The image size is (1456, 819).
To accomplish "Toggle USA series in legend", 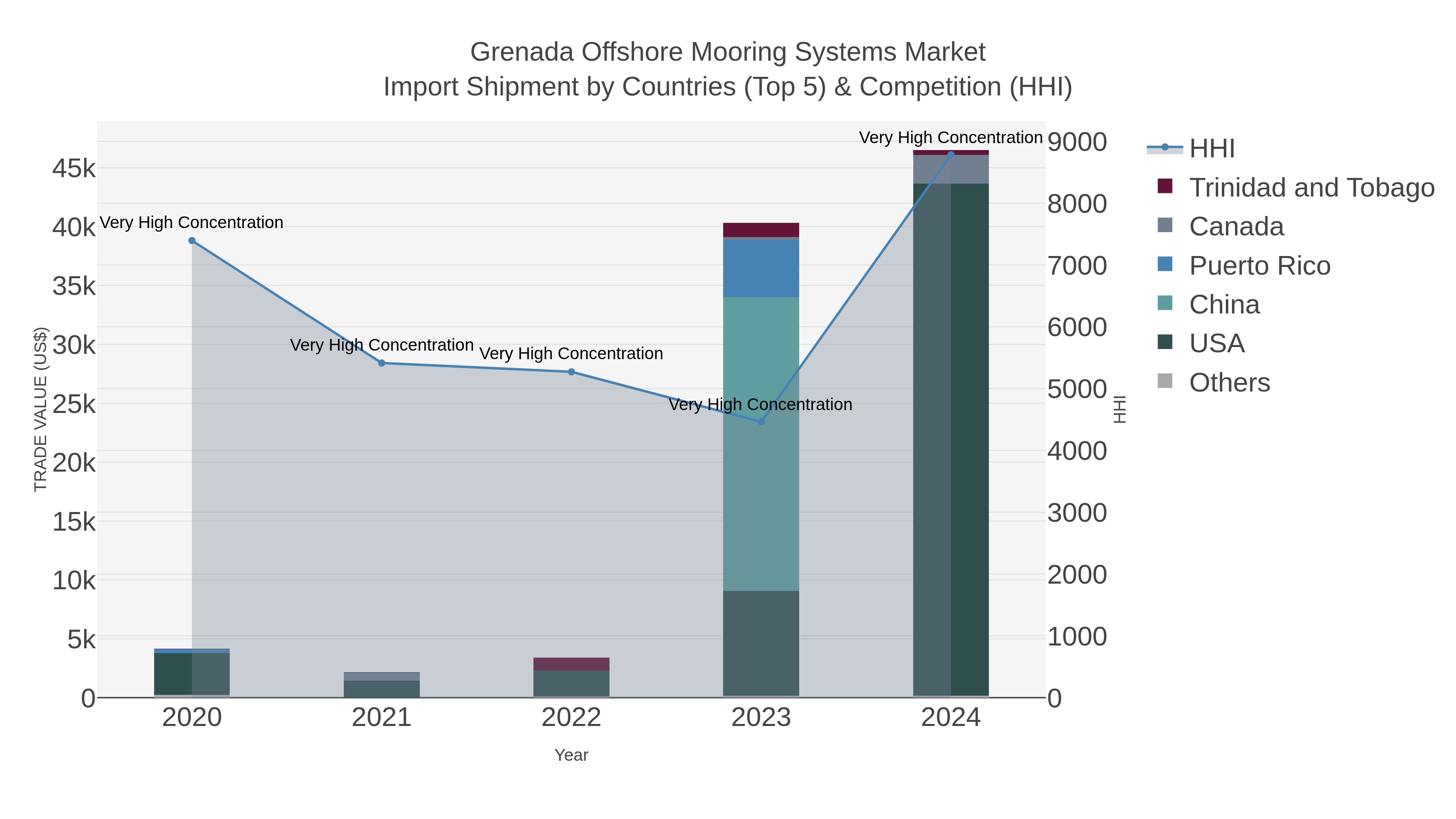I will pyautogui.click(x=1201, y=343).
